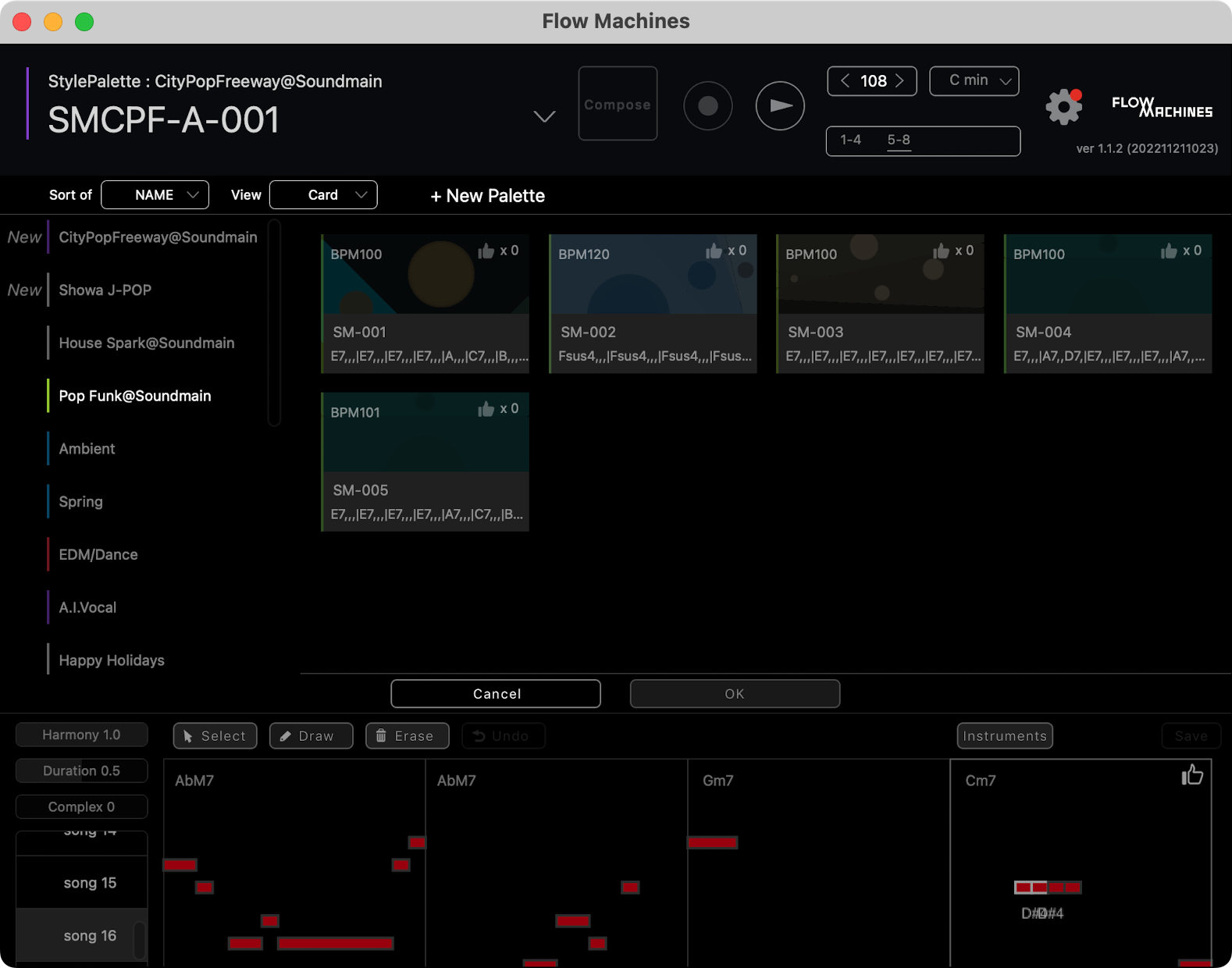This screenshot has width=1232, height=968.
Task: Activate the Select tool
Action: click(x=215, y=736)
